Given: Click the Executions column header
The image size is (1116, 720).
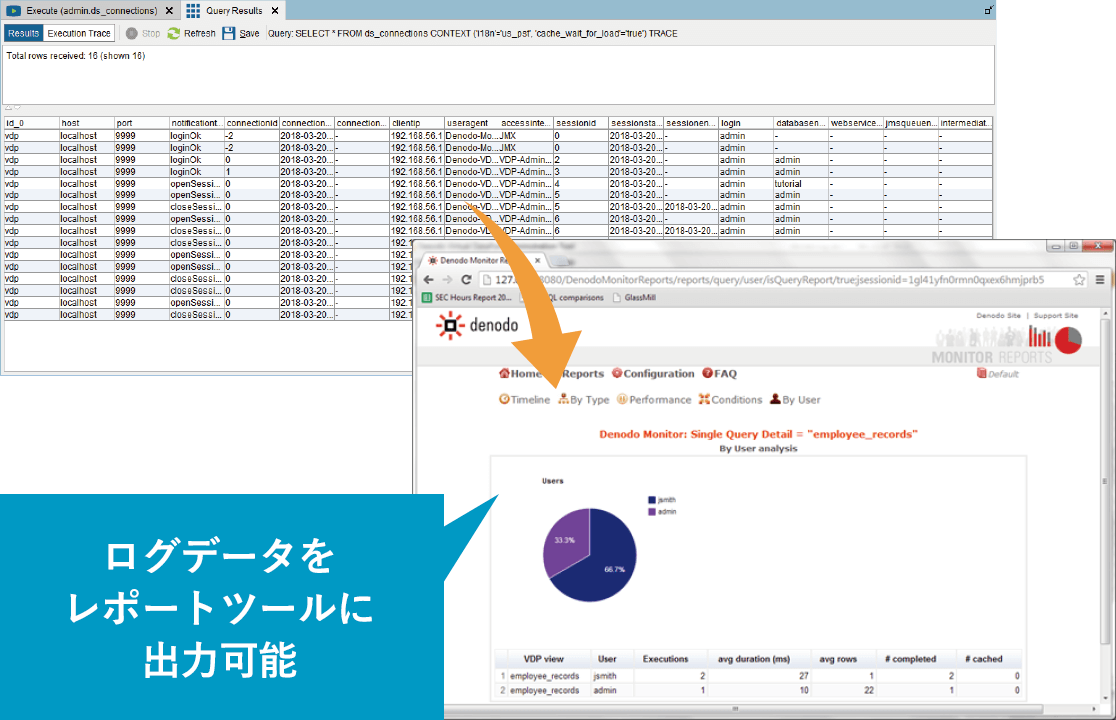Looking at the screenshot, I should pos(665,659).
